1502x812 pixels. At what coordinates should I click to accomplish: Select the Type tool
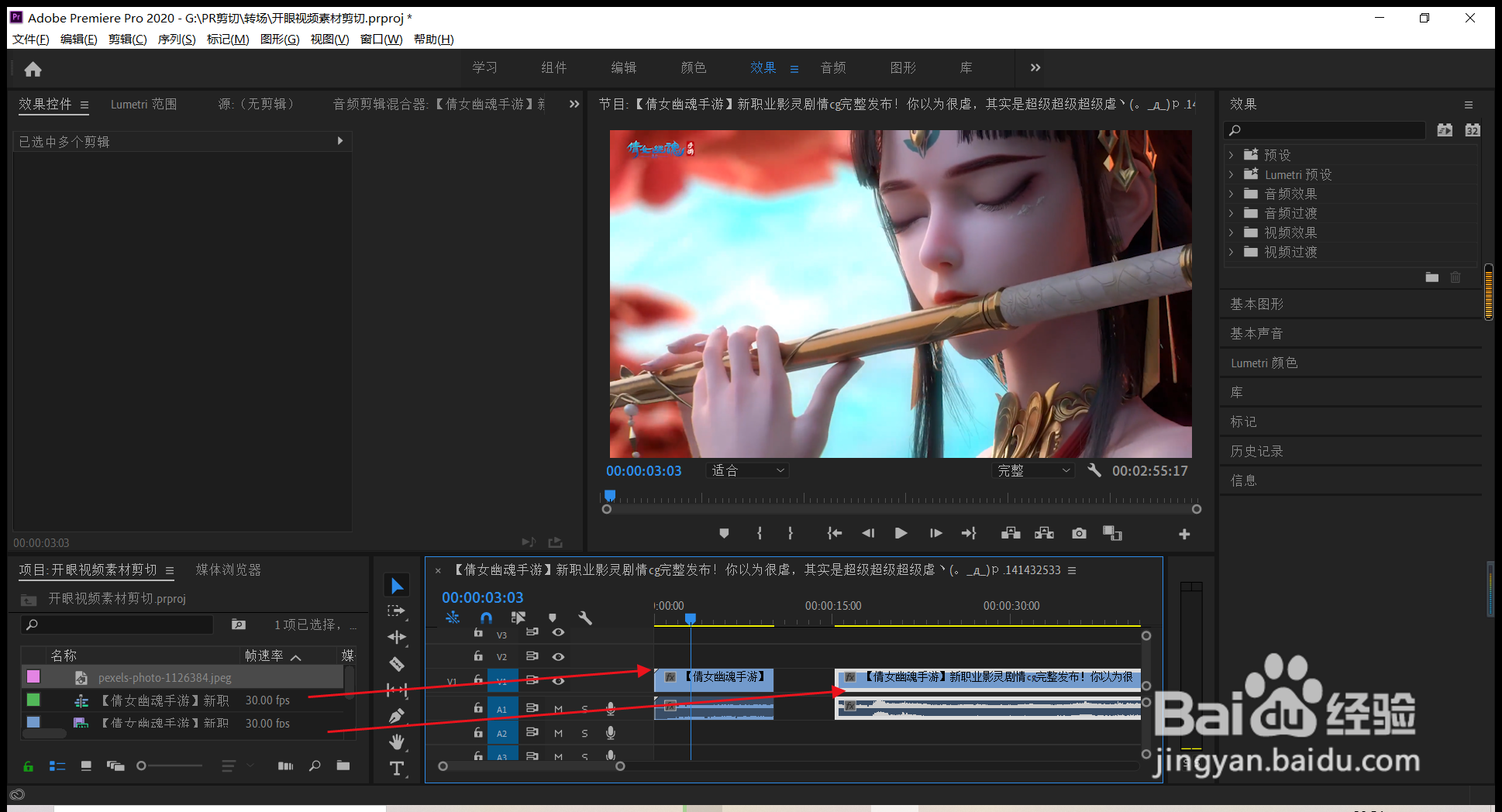397,768
